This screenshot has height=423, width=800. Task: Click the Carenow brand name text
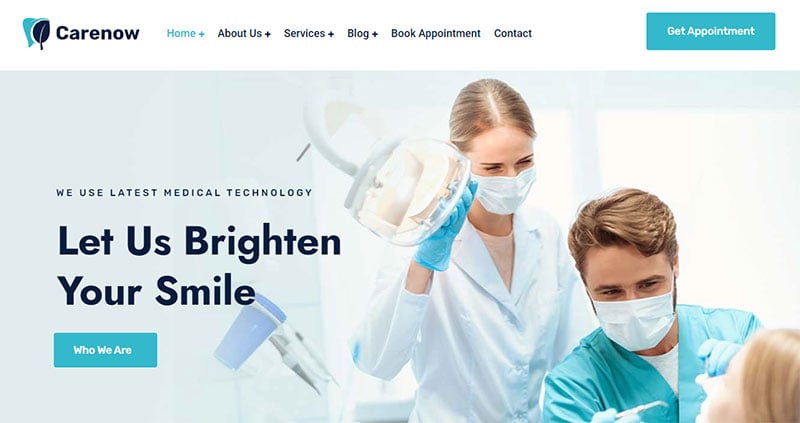97,33
